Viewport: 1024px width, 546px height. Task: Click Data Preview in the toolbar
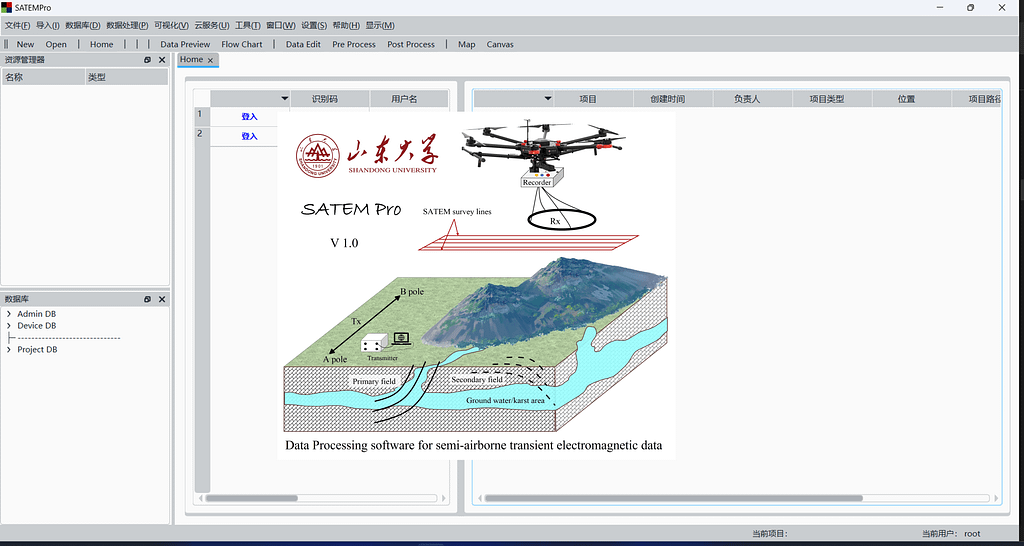[185, 44]
